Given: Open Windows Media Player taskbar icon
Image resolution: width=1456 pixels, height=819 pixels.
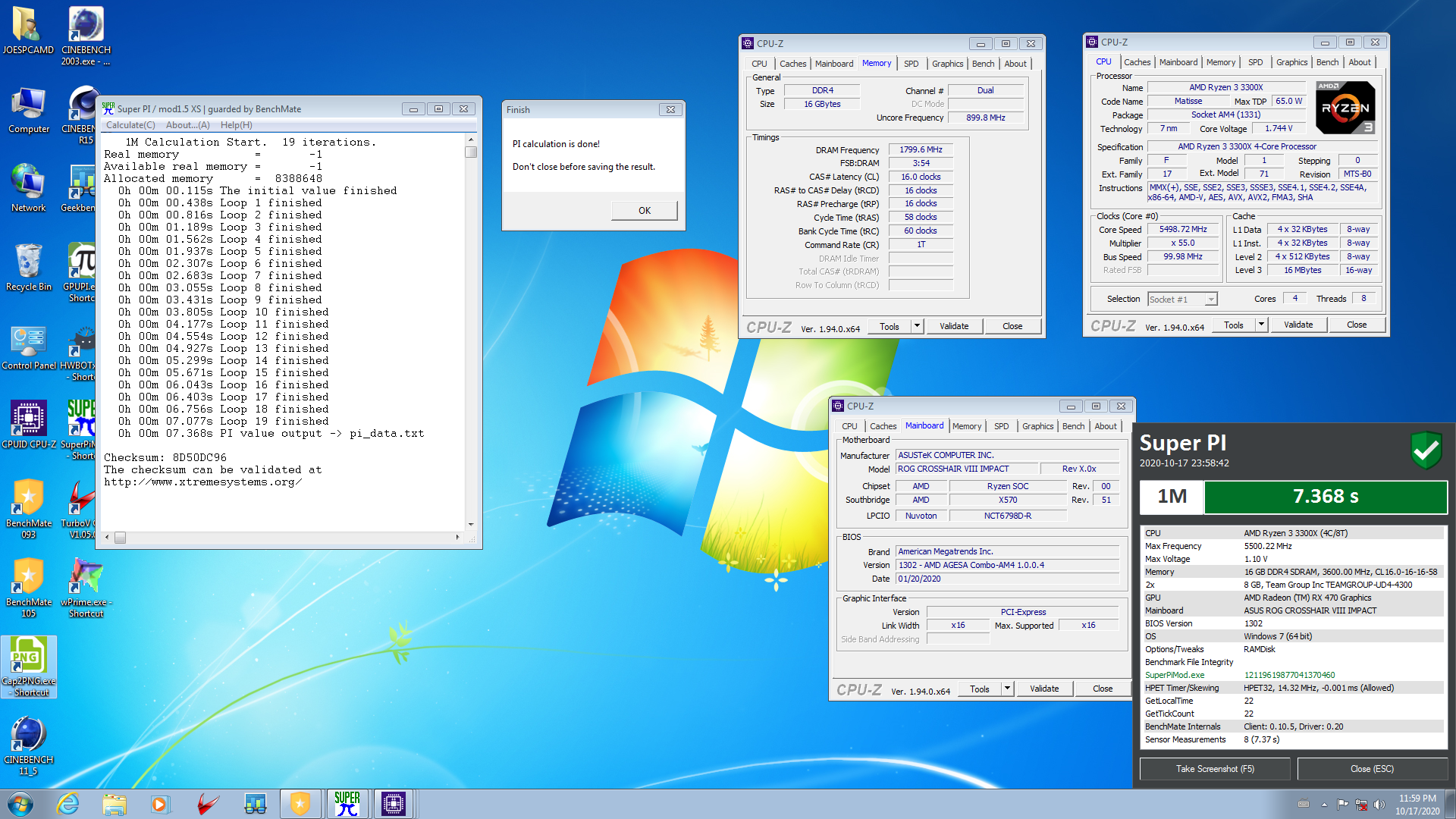Looking at the screenshot, I should click(x=159, y=804).
